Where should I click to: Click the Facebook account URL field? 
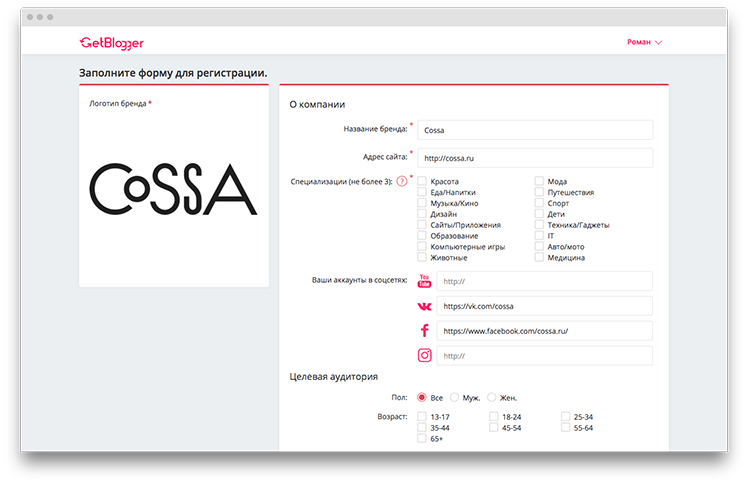(x=544, y=331)
